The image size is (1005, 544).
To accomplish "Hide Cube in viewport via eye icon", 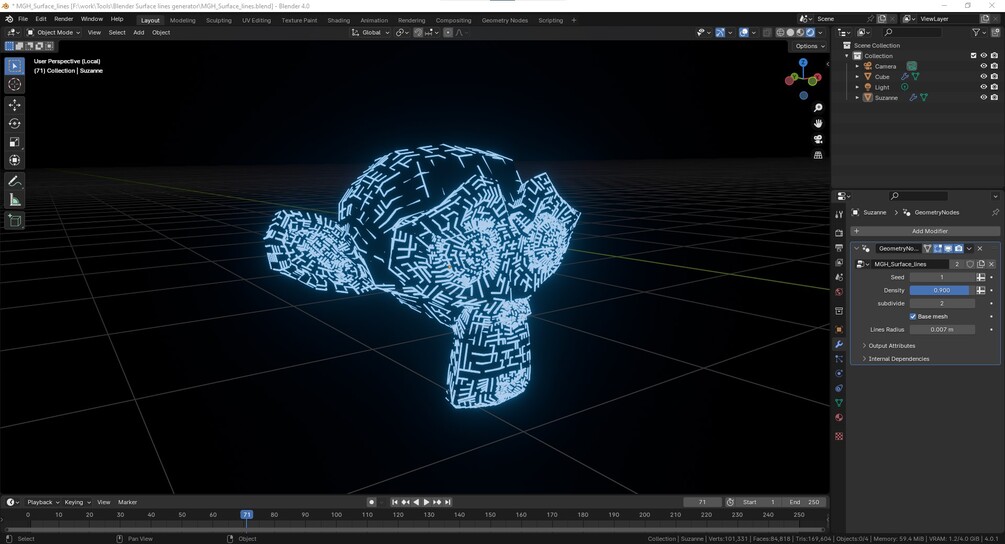I will (983, 77).
